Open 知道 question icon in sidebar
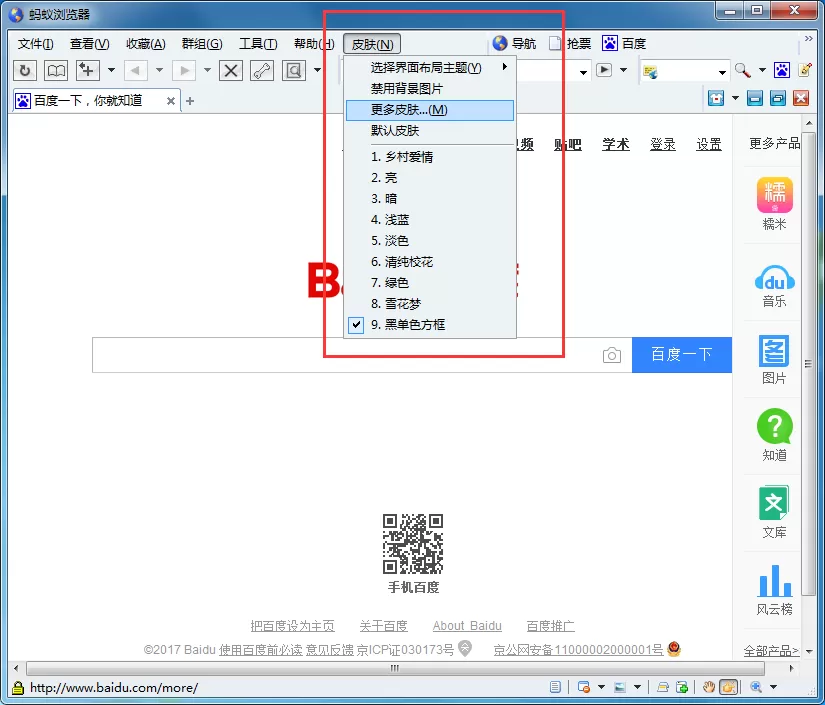The height and width of the screenshot is (705, 825). pos(774,426)
